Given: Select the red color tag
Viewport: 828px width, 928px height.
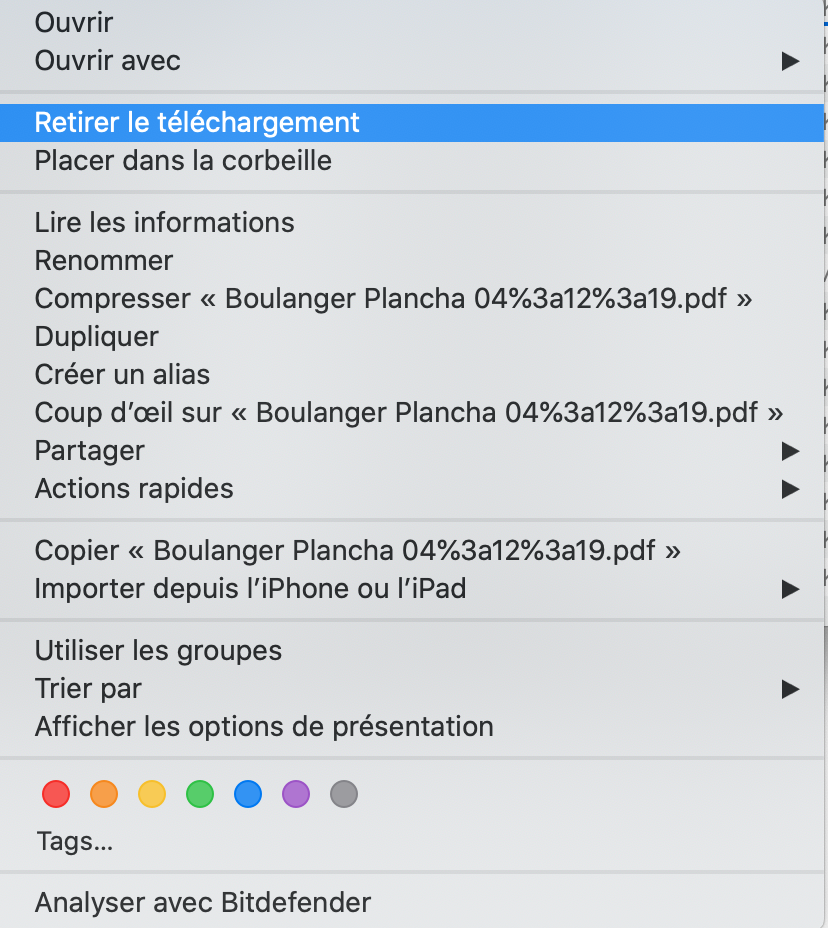Looking at the screenshot, I should tap(56, 795).
